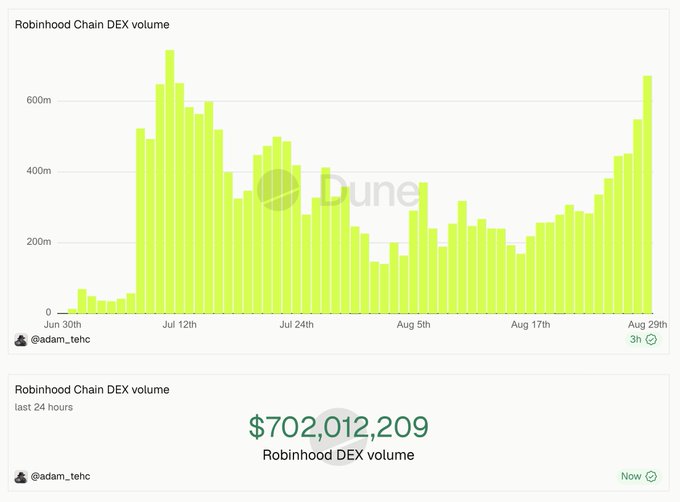Click the 600m y-axis label
This screenshot has height=502, width=680.
tap(39, 101)
